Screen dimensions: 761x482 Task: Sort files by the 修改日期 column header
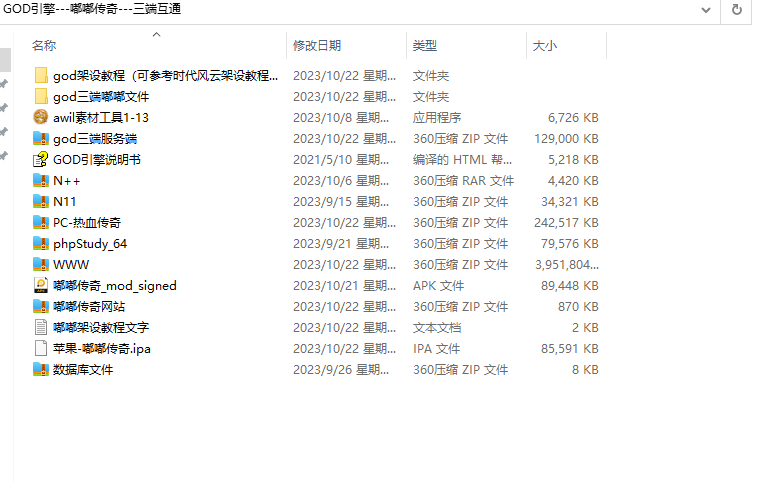[x=317, y=46]
